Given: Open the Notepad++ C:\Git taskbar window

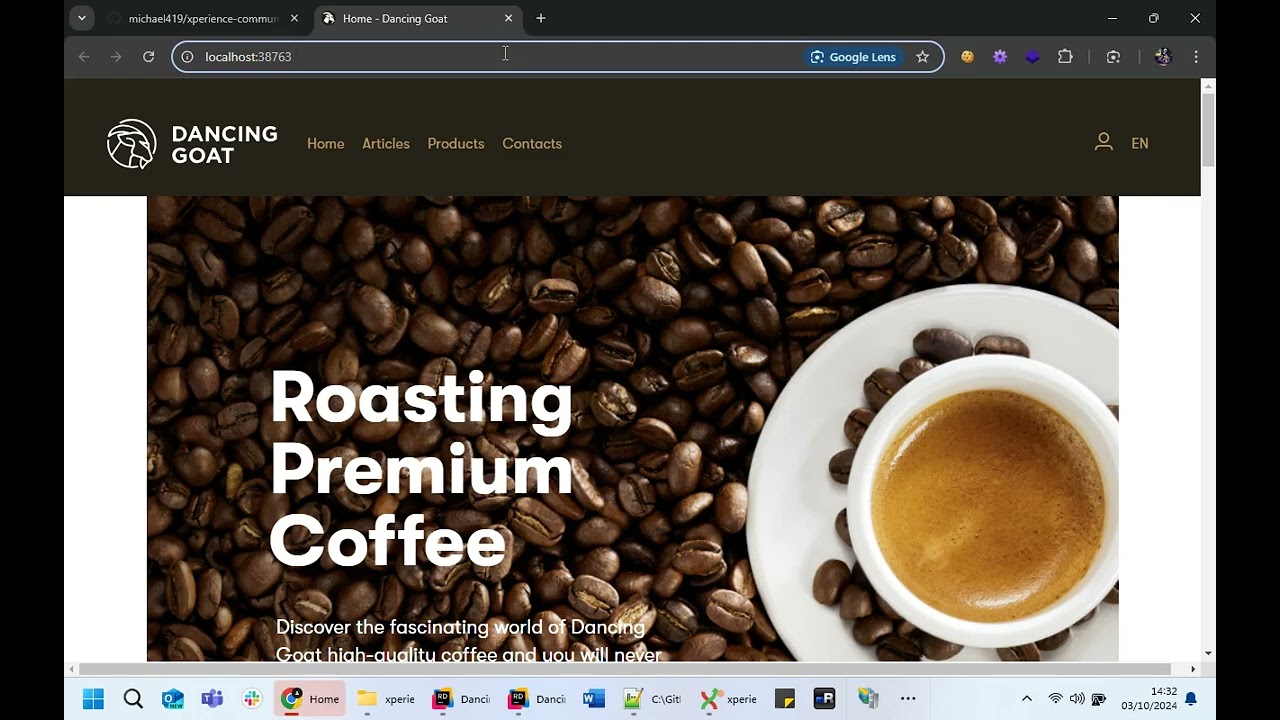Looking at the screenshot, I should [652, 699].
